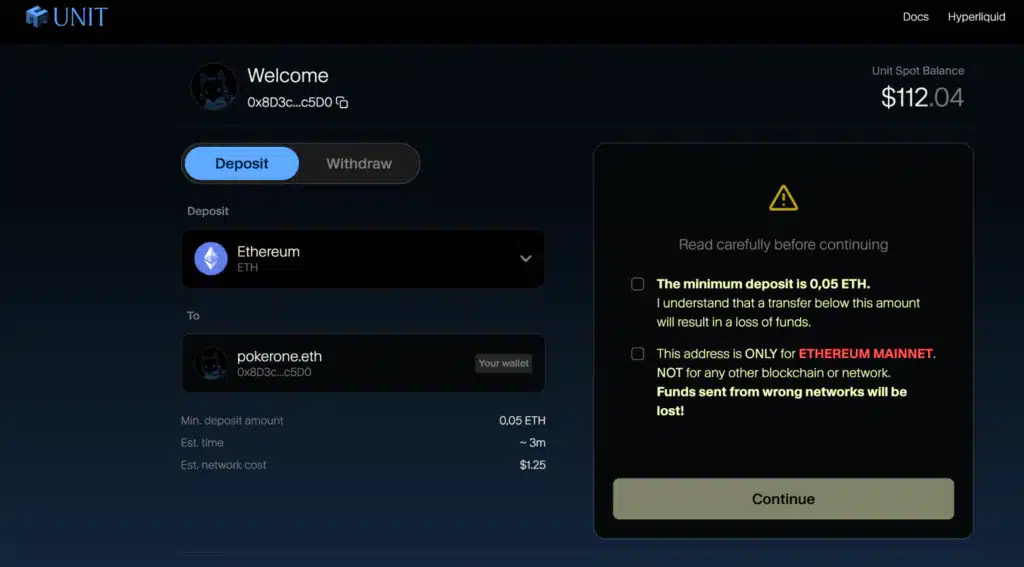The width and height of the screenshot is (1024, 567).
Task: Click the UNIT cube logo icon
Action: pos(37,17)
